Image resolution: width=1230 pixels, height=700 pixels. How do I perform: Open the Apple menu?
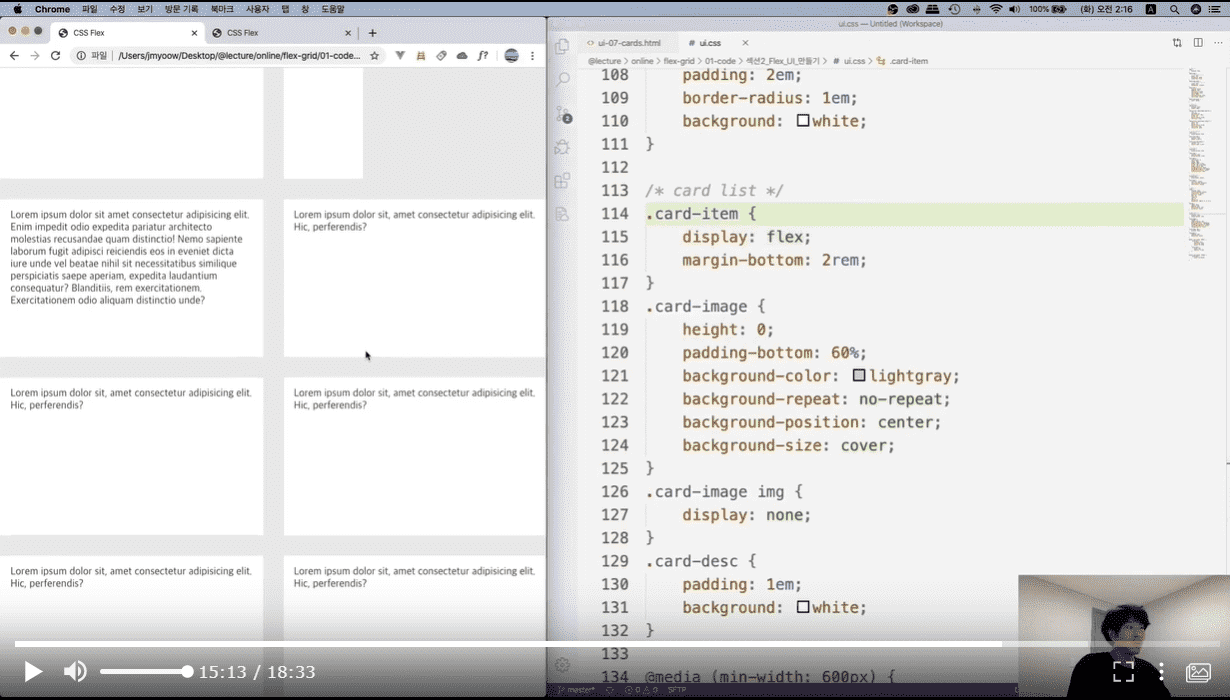17,9
